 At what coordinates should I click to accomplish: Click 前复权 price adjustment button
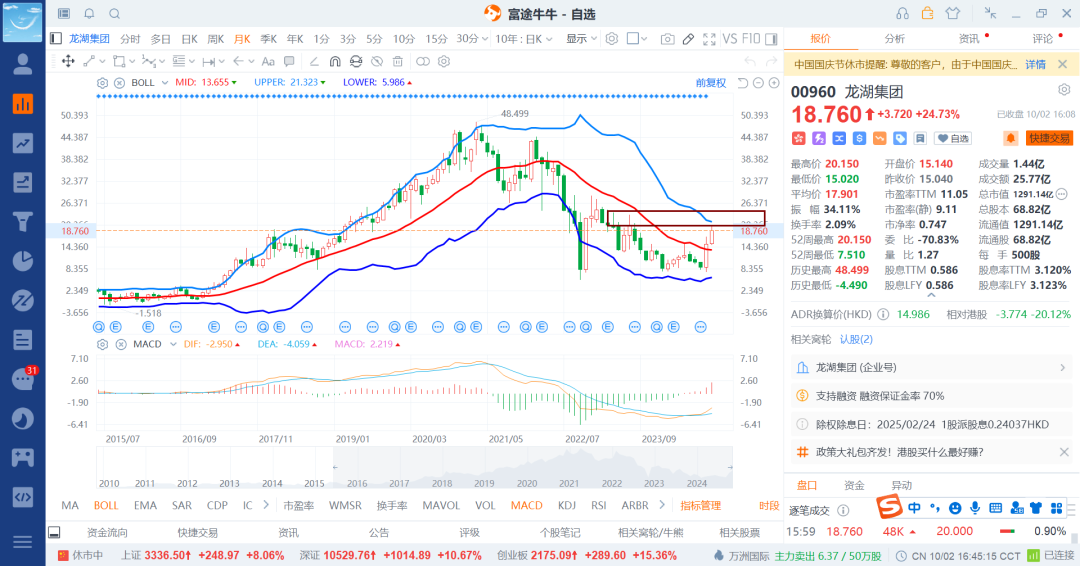(711, 83)
